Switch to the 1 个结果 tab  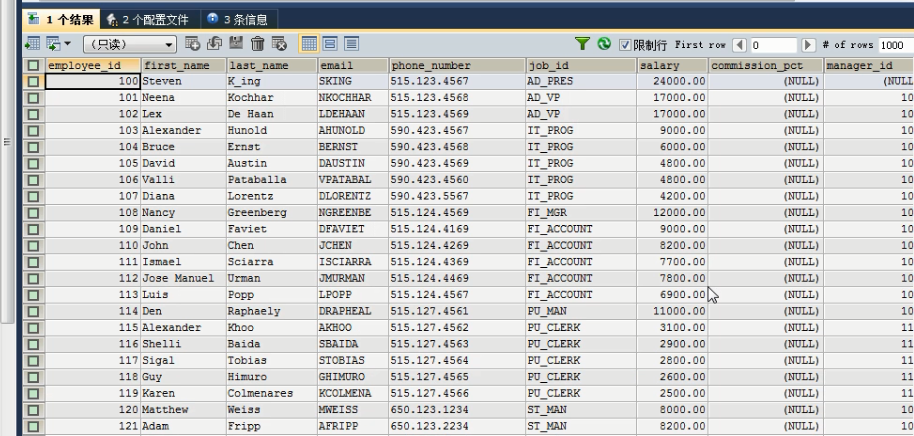(x=61, y=19)
